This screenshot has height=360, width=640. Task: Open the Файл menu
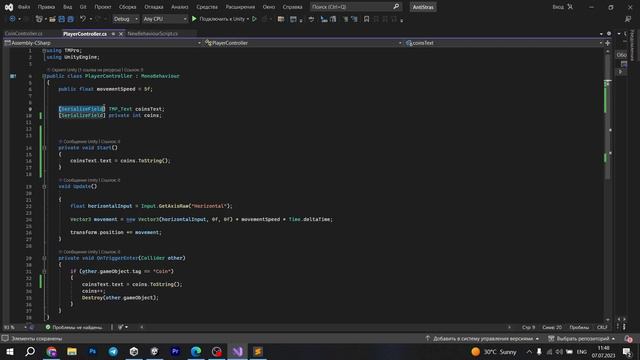(x=24, y=7)
